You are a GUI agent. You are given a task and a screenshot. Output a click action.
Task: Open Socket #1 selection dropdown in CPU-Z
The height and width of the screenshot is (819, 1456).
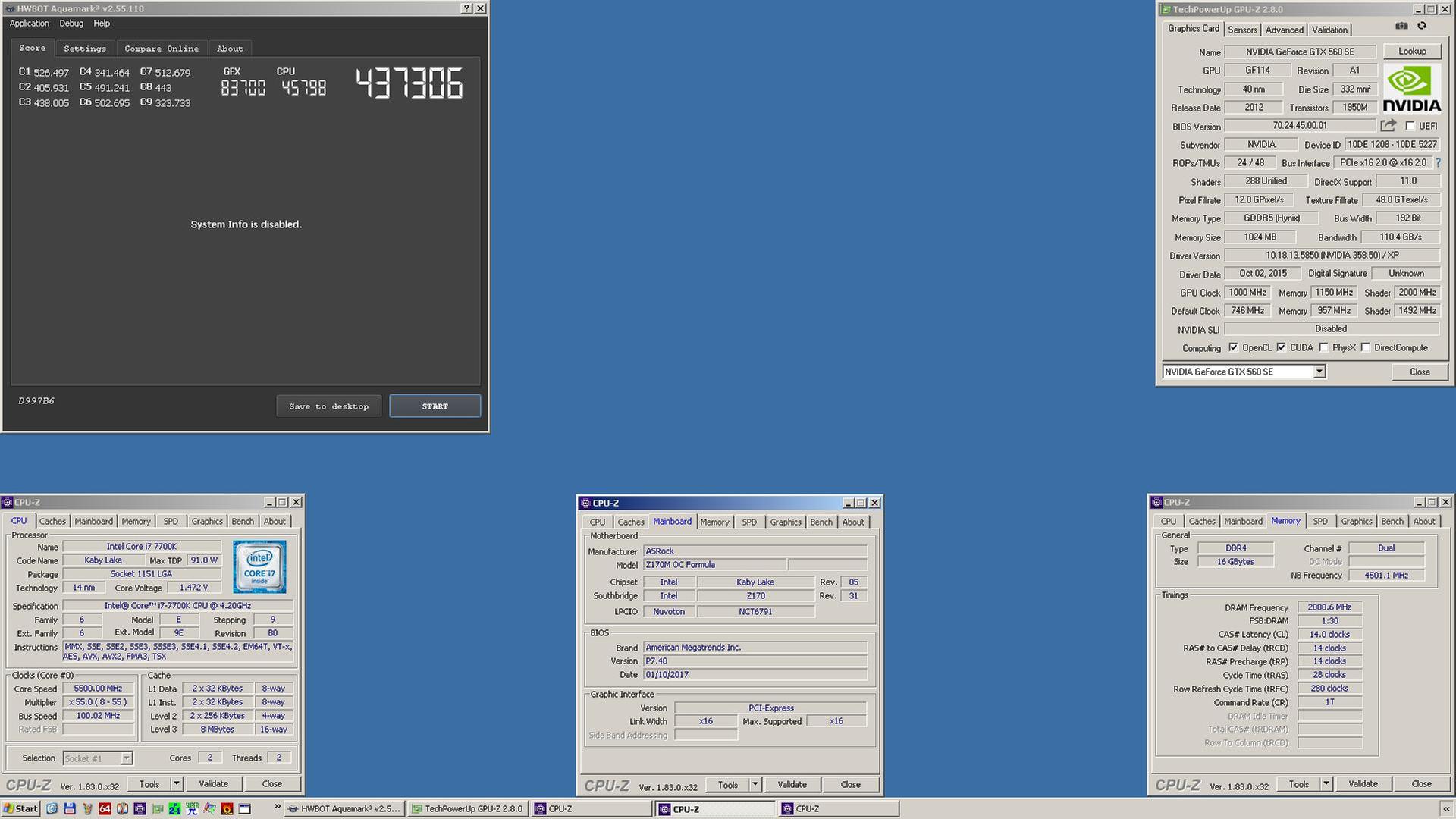127,758
